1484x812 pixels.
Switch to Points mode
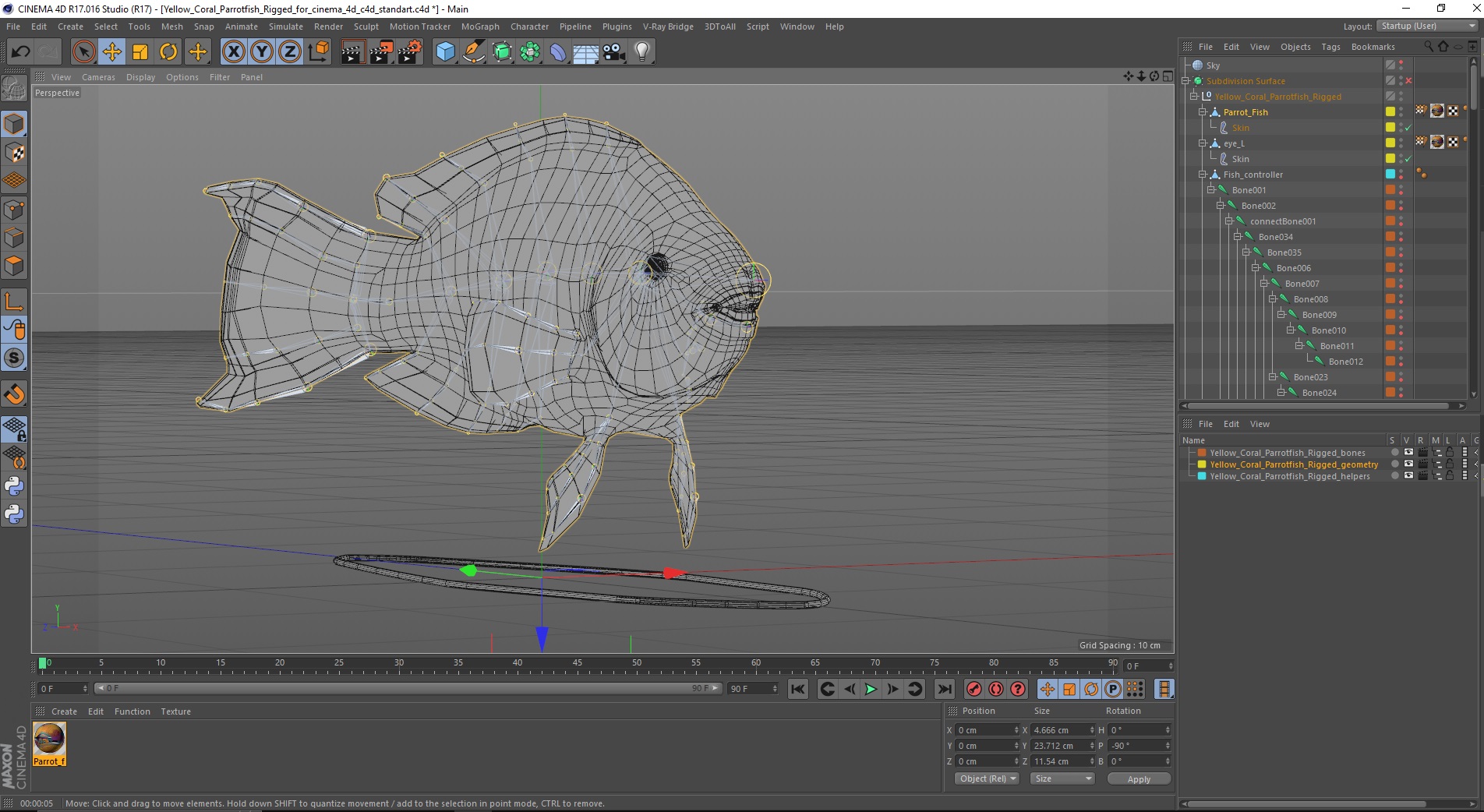click(14, 210)
